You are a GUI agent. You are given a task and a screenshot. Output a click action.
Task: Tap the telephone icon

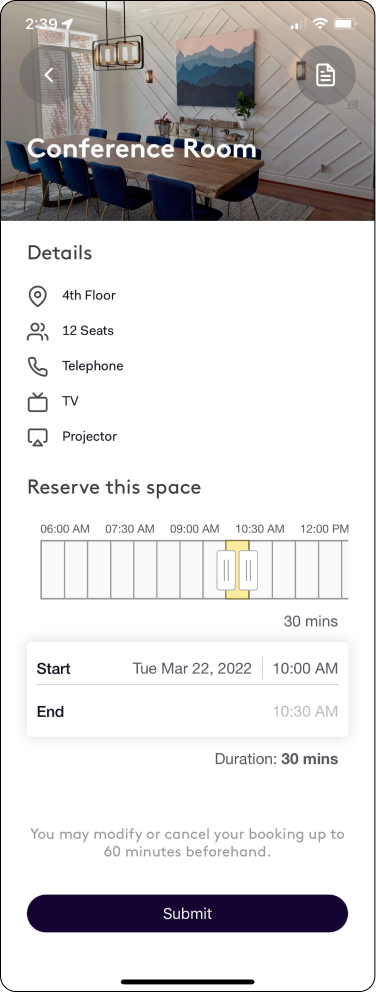pos(38,367)
